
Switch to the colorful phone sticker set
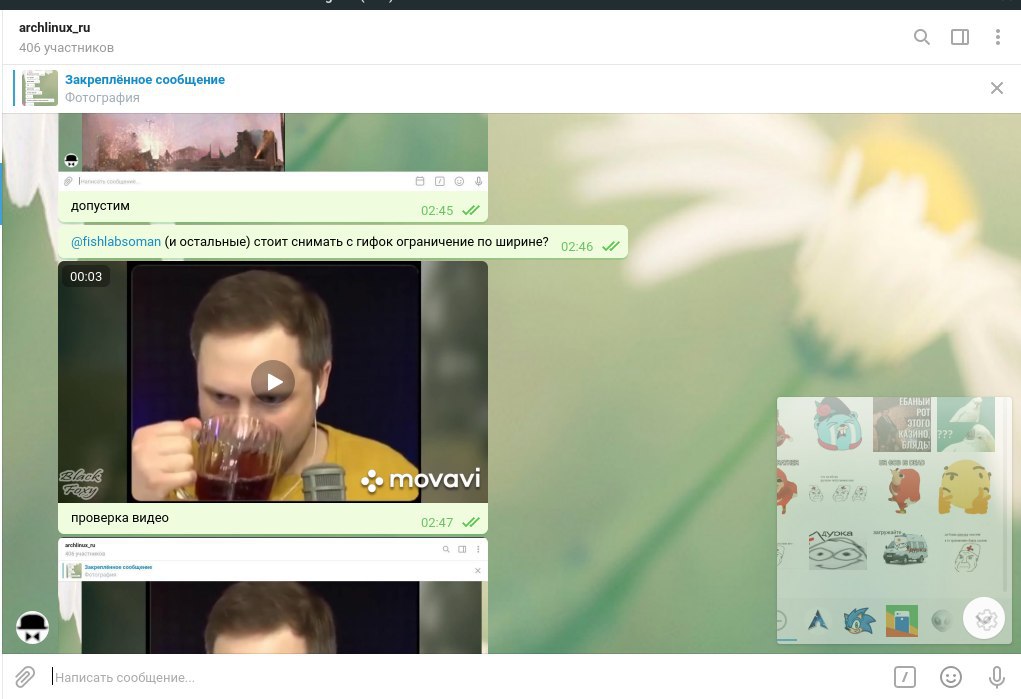[902, 621]
